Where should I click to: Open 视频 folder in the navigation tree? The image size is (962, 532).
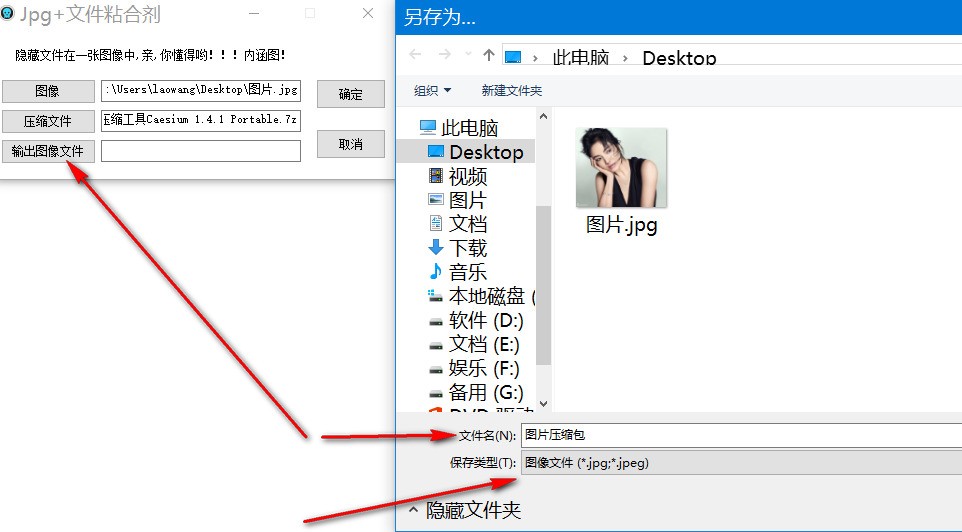pos(468,177)
